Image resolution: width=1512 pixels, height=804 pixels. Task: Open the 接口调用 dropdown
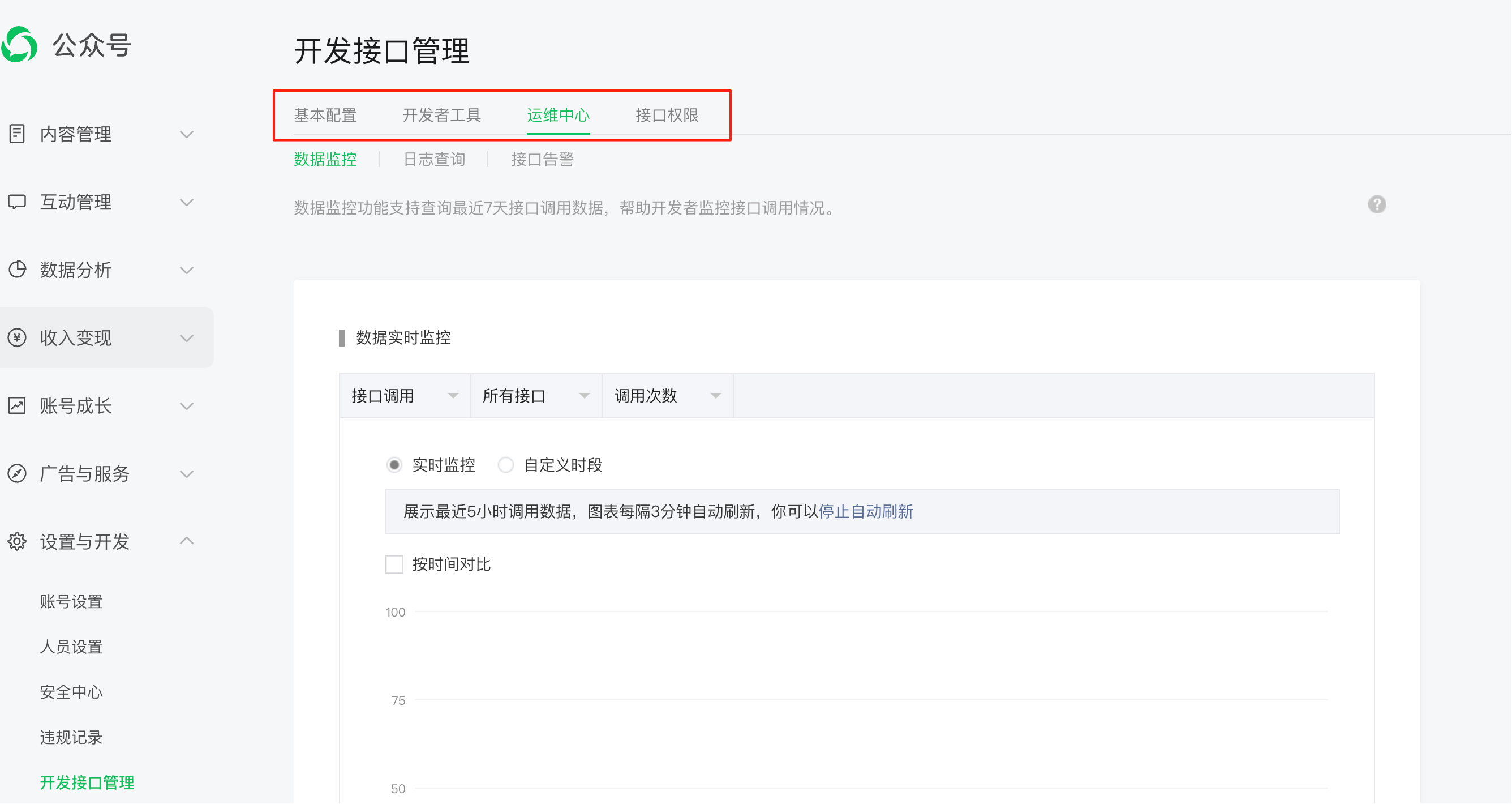click(405, 396)
